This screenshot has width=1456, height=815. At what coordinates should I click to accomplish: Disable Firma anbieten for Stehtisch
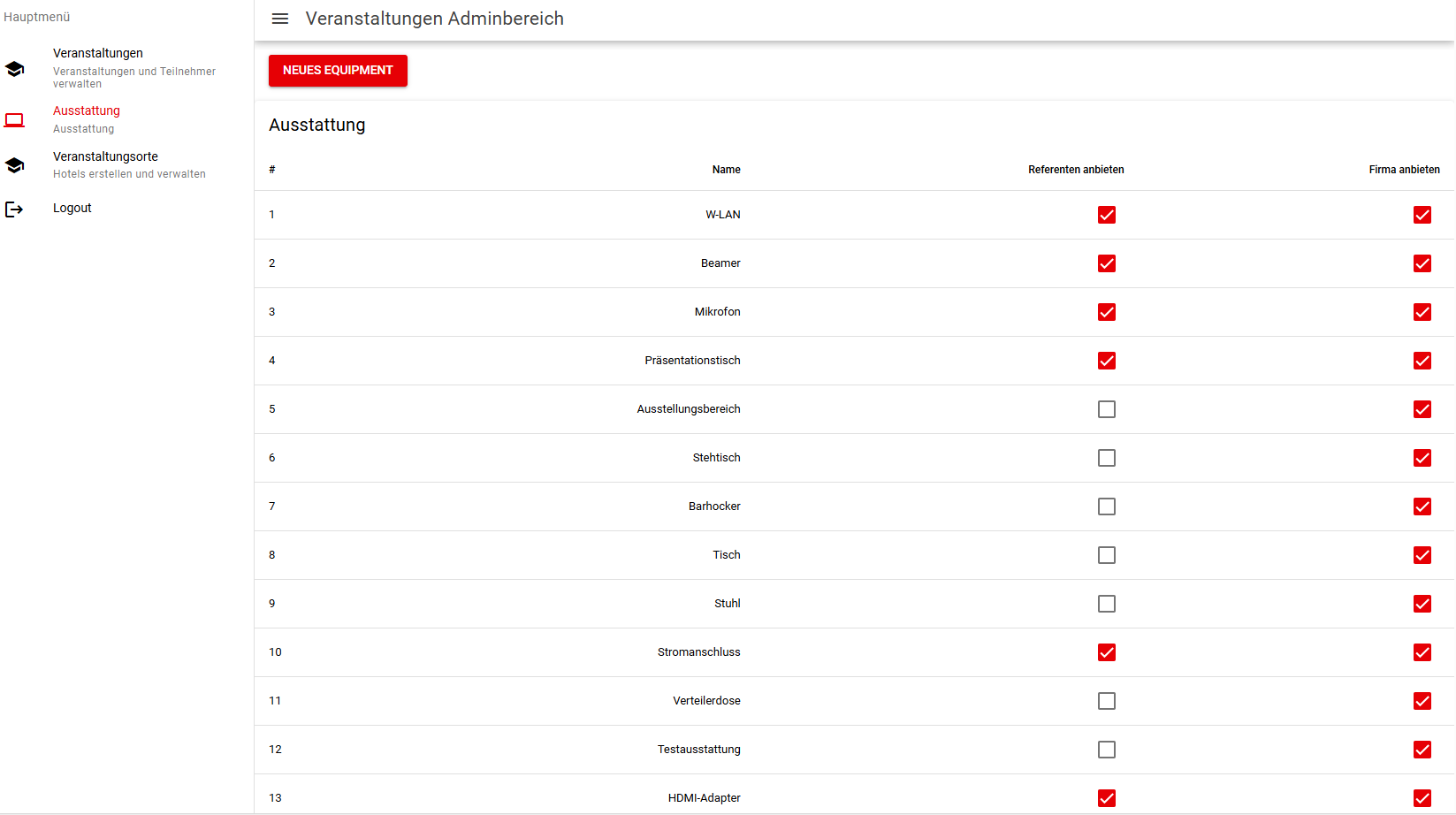[1422, 458]
